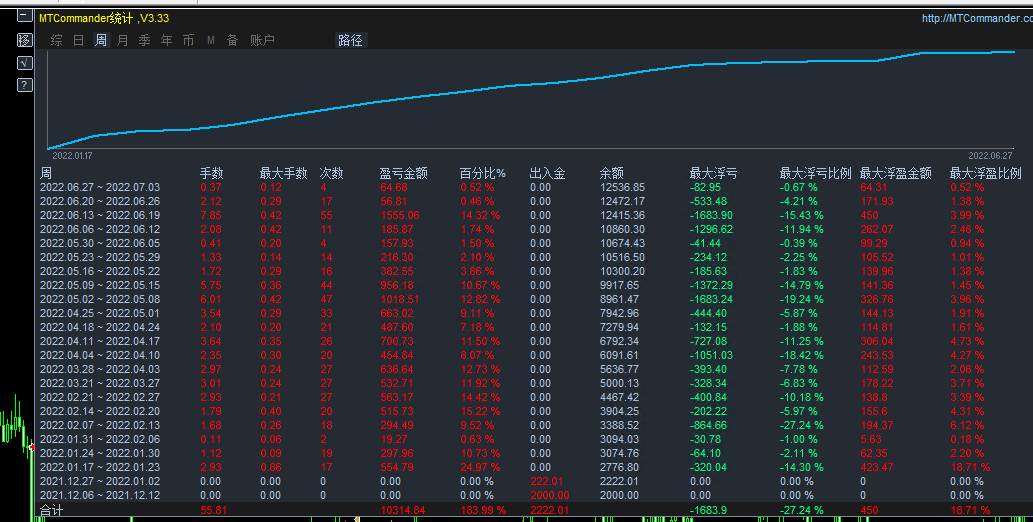Click the chart end date label 2022.06.27
This screenshot has height=522, width=1033.
990,156
